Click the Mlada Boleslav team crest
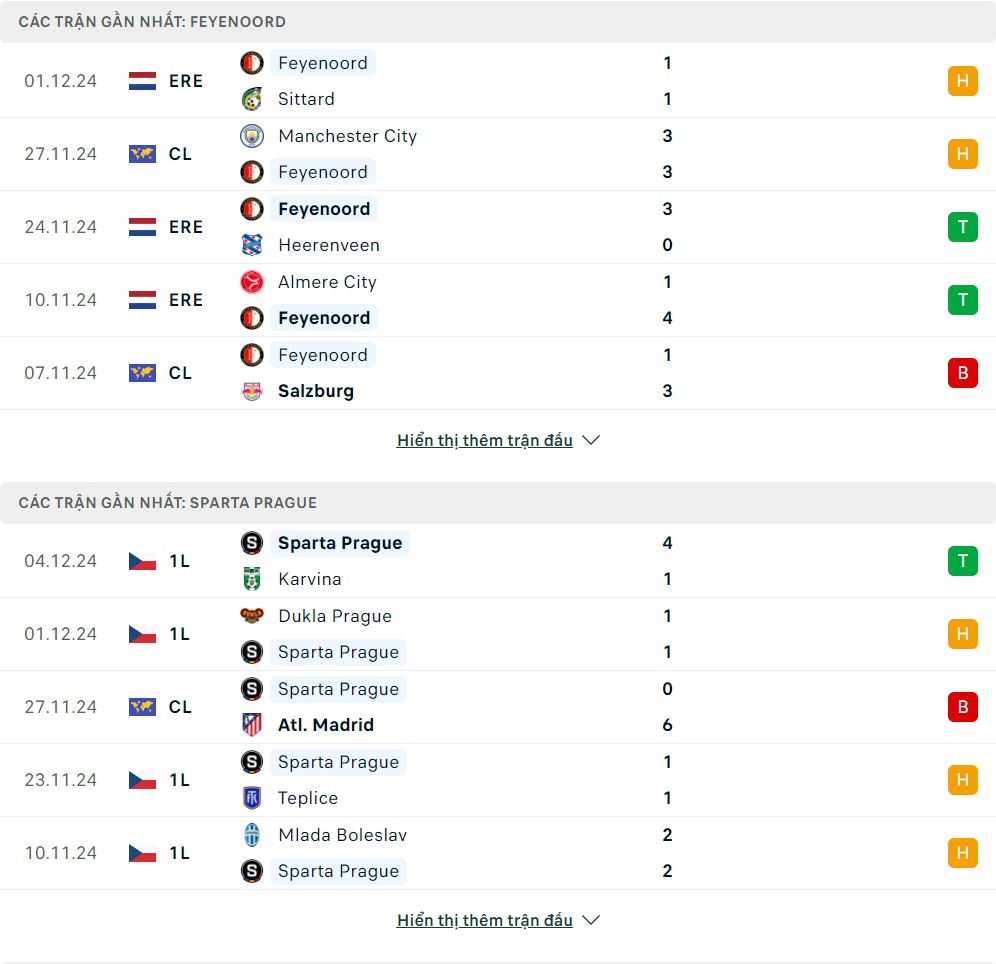 click(252, 835)
